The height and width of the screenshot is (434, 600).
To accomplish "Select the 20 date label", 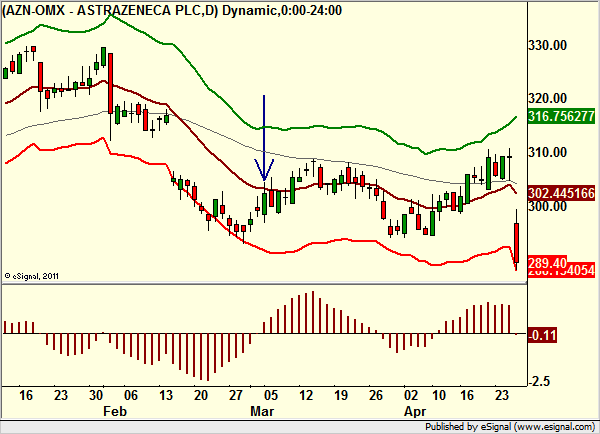I will (201, 395).
